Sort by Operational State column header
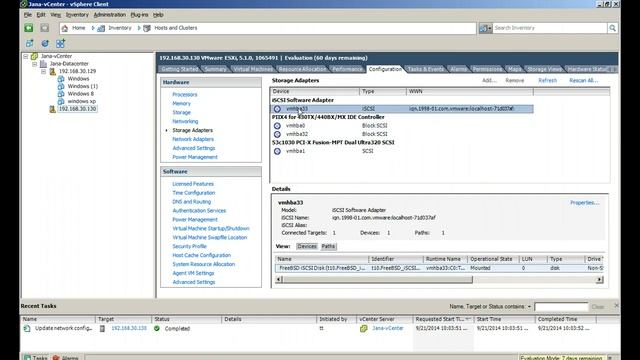Image resolution: width=640 pixels, height=360 pixels. click(493, 259)
